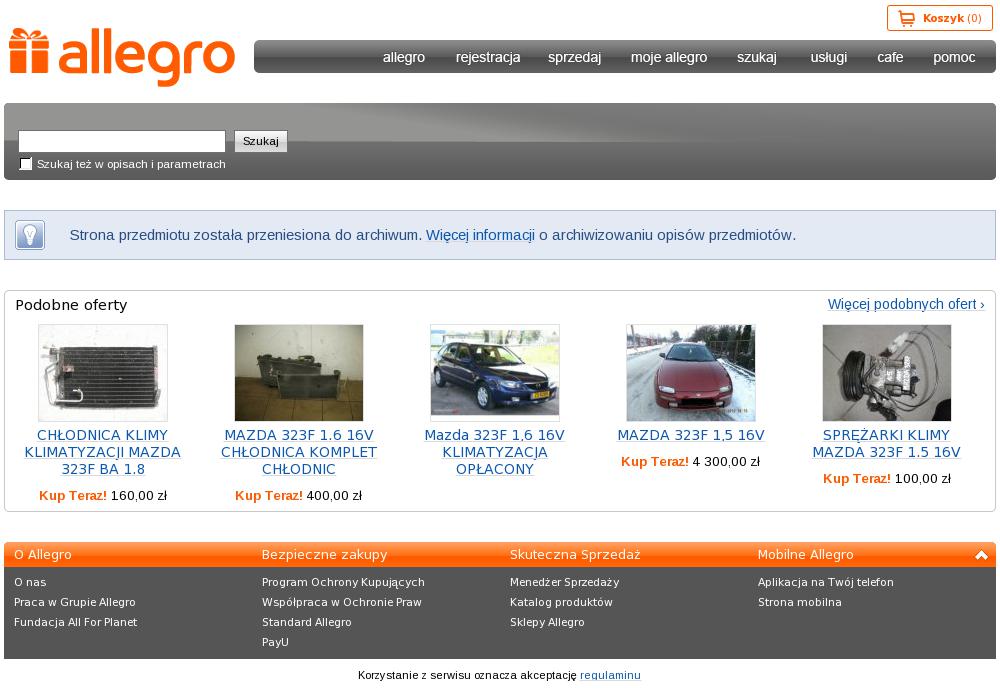
Task: Open the 'Standard Allegro' footer link
Action: pyautogui.click(x=307, y=622)
